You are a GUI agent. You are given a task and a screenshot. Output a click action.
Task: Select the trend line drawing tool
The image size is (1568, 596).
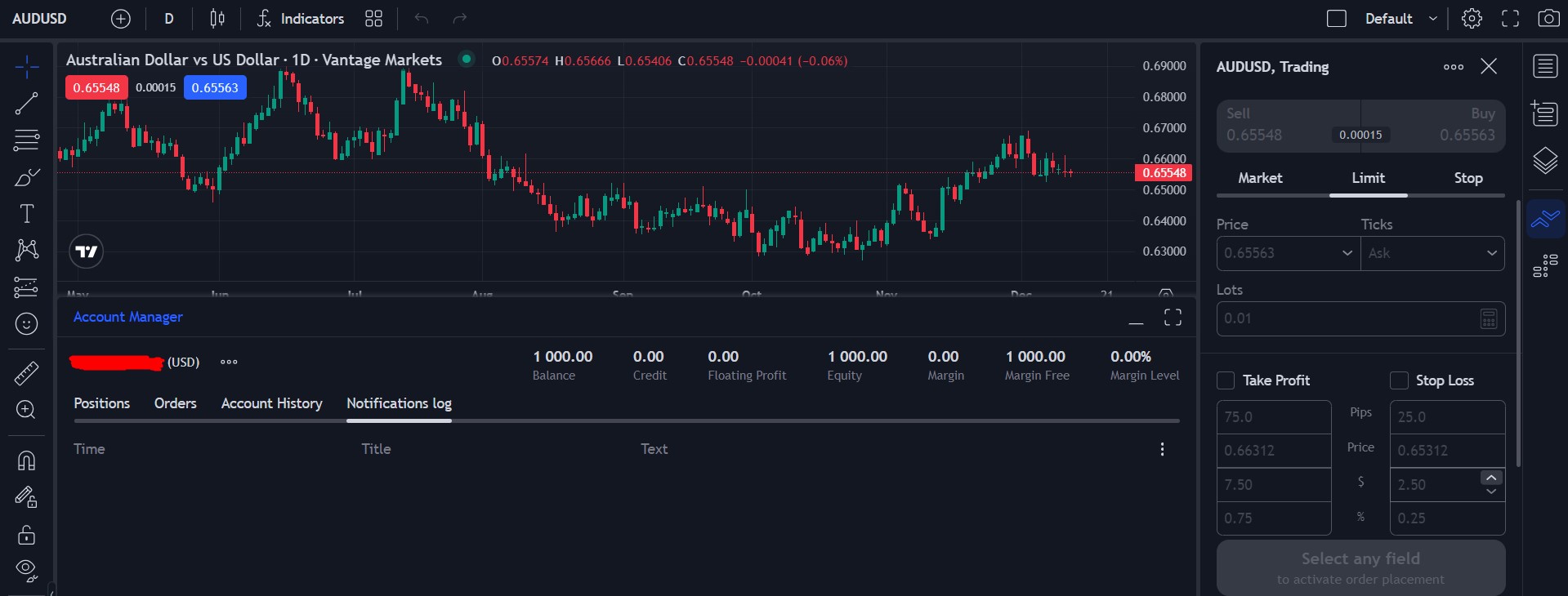point(26,103)
